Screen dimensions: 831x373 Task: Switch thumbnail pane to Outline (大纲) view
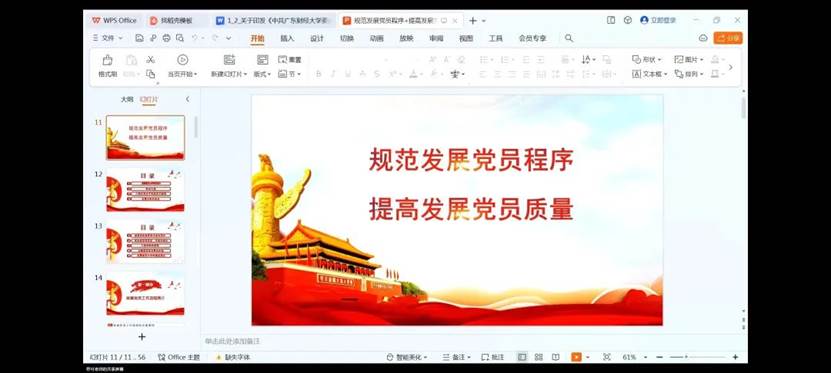click(127, 99)
